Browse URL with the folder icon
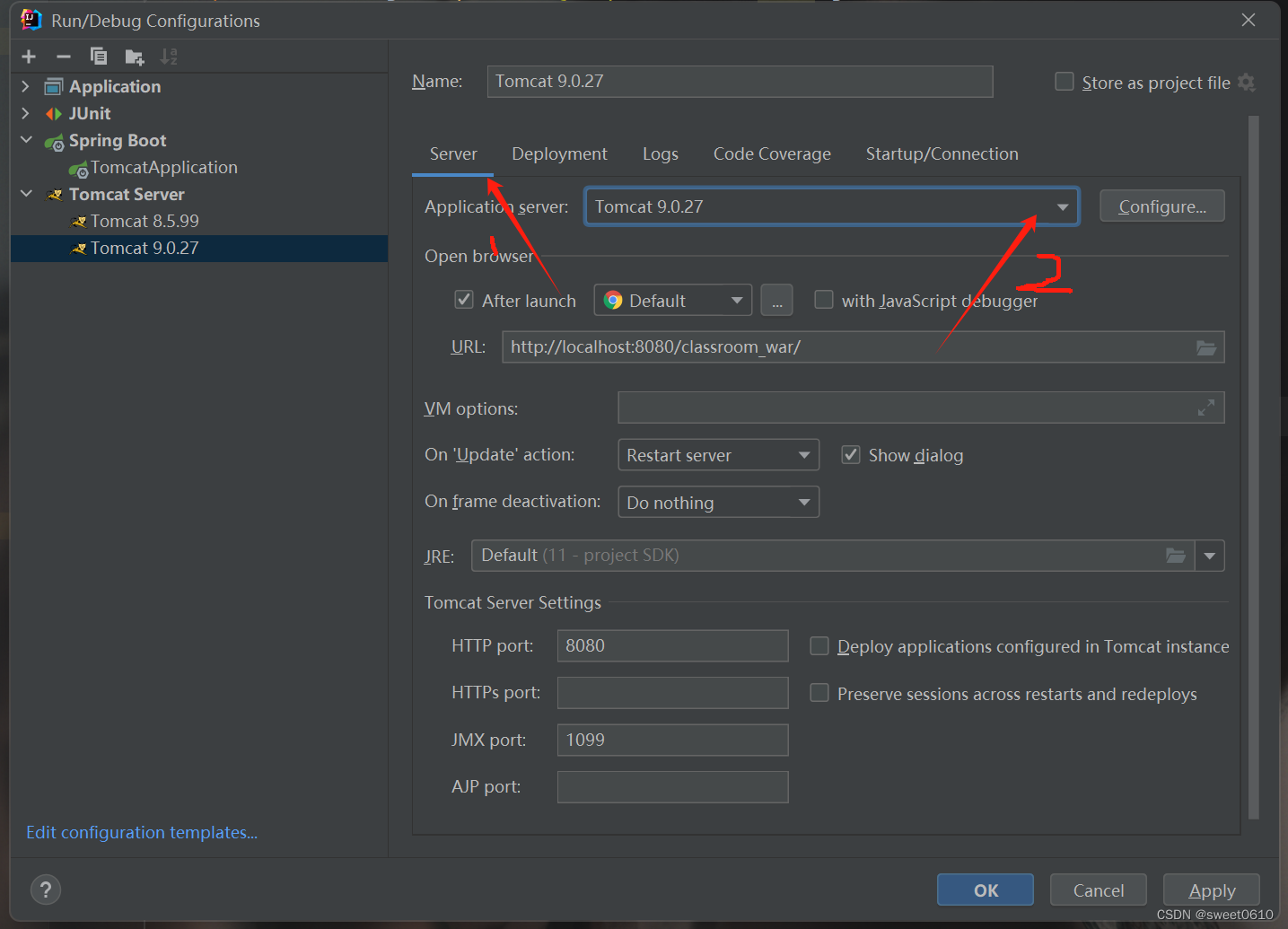The height and width of the screenshot is (929, 1288). pyautogui.click(x=1206, y=347)
